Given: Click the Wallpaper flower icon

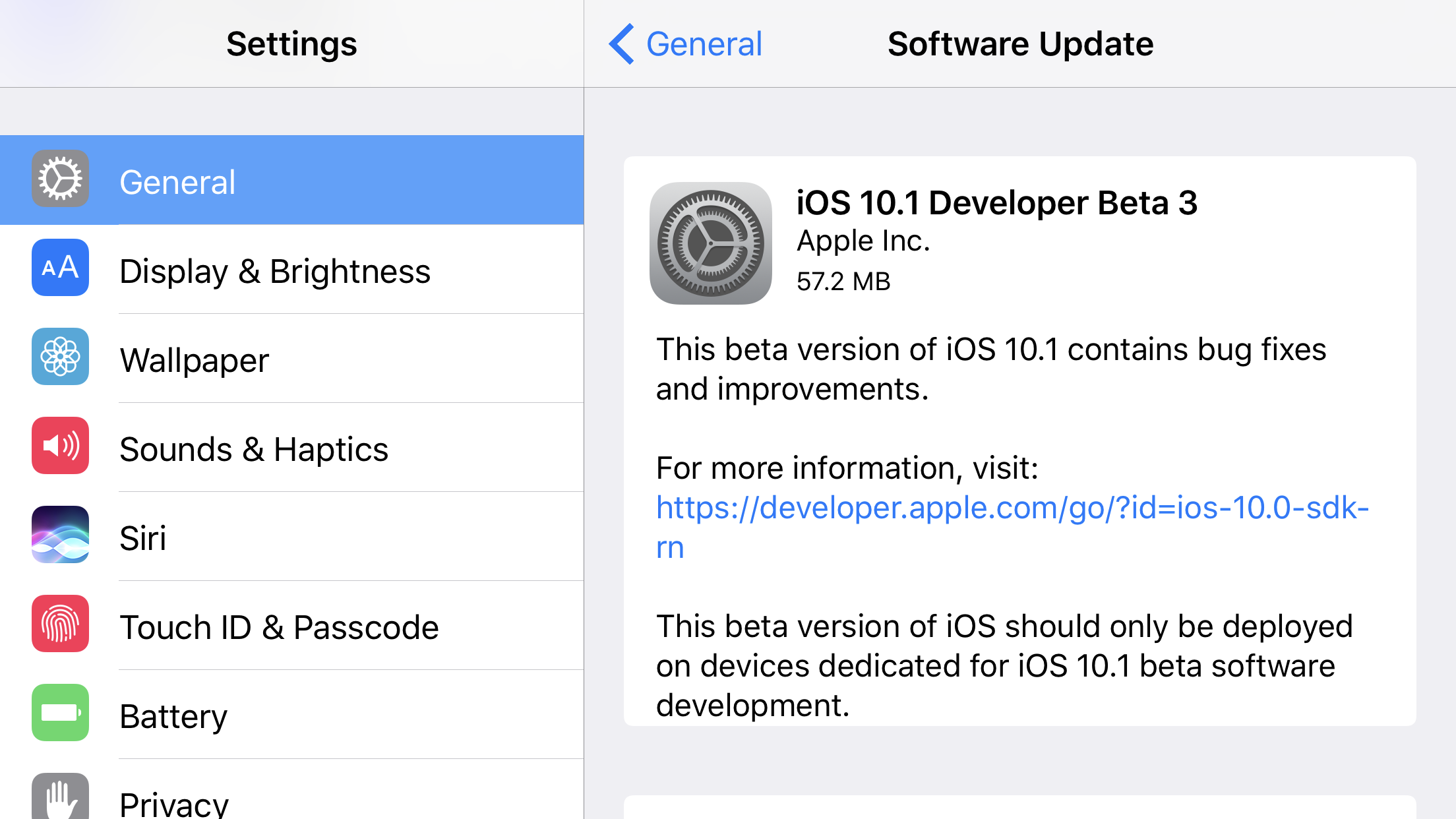Looking at the screenshot, I should (59, 357).
